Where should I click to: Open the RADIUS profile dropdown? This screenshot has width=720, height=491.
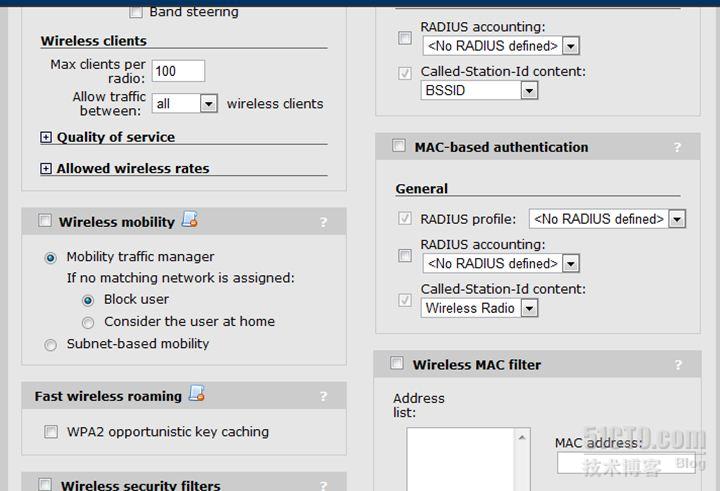pyautogui.click(x=608, y=219)
